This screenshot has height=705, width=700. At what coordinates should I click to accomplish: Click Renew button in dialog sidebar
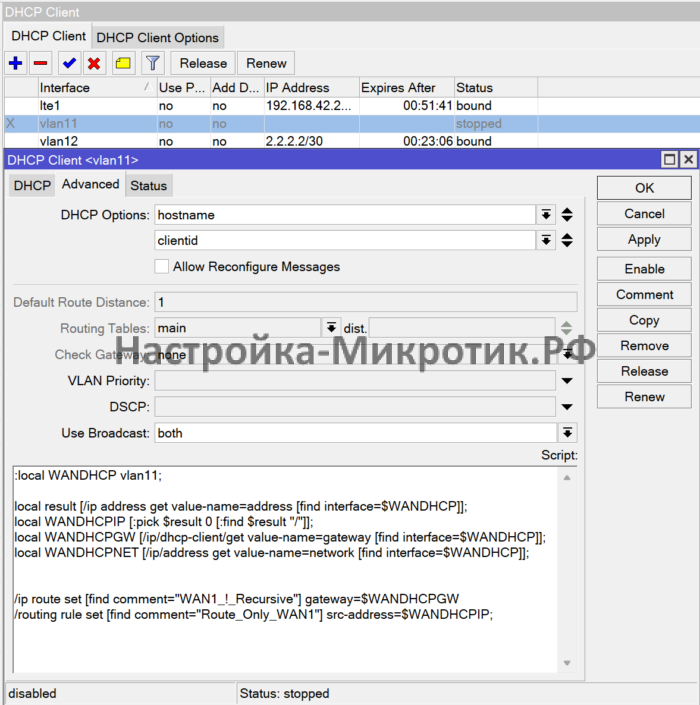(x=644, y=397)
